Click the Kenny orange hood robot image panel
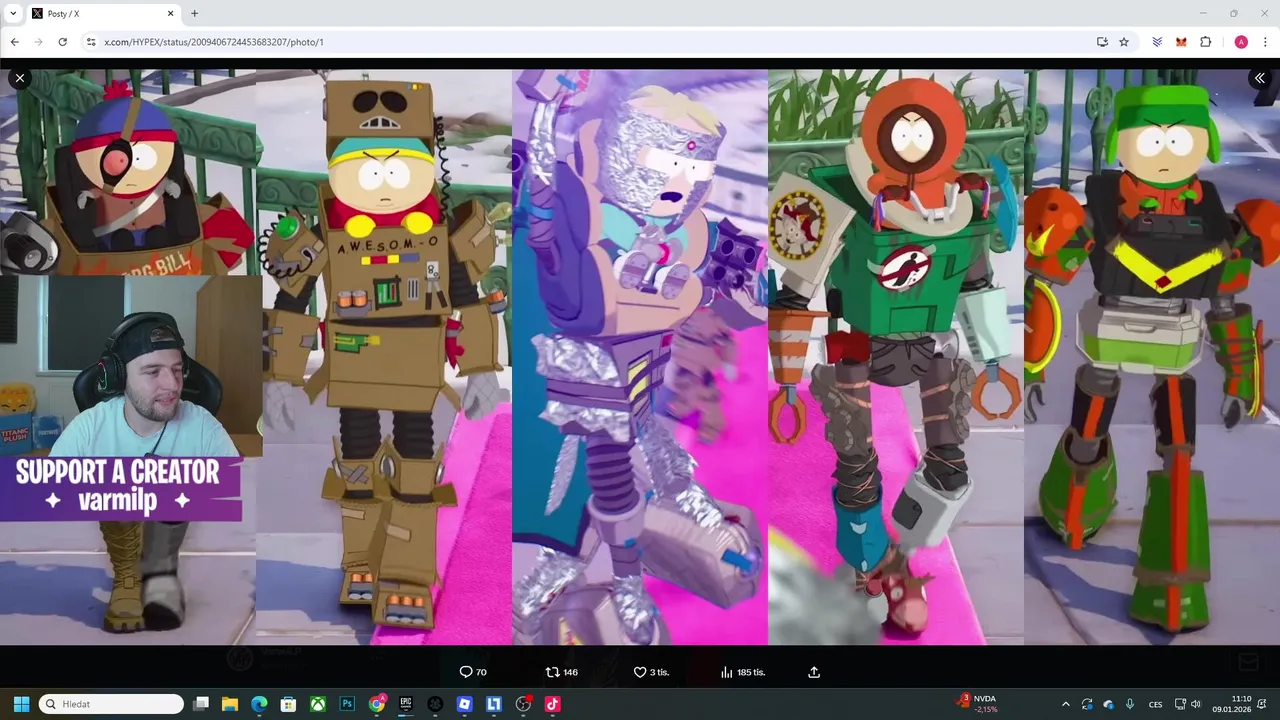Image resolution: width=1280 pixels, height=720 pixels. tap(896, 357)
